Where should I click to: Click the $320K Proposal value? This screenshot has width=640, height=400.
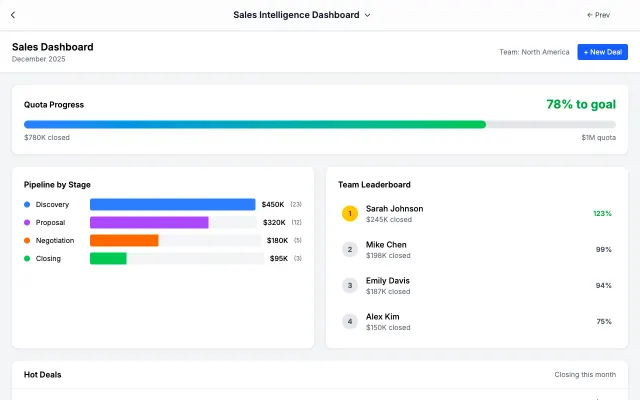coord(274,222)
